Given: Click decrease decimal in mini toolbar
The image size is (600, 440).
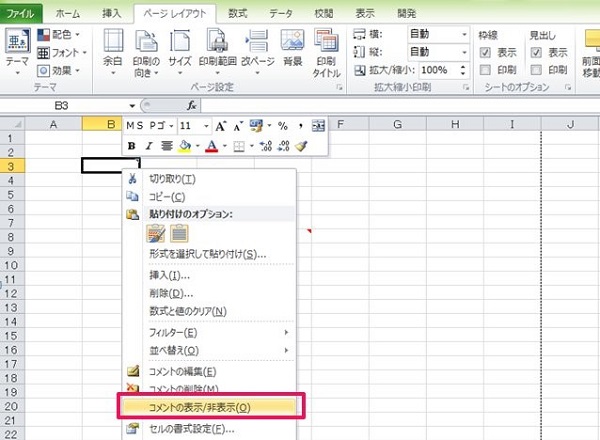Looking at the screenshot, I should click(284, 146).
